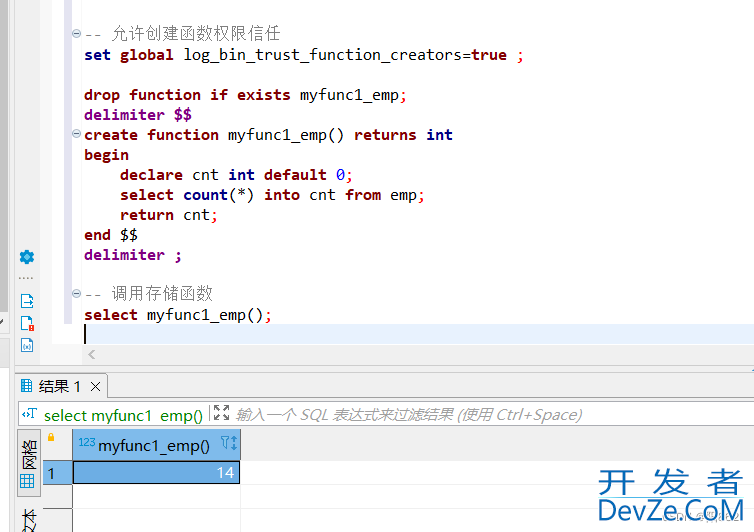Click the line 'drop function if exists myfunc1_emp'
Screen dimensions: 754x532
tap(245, 95)
